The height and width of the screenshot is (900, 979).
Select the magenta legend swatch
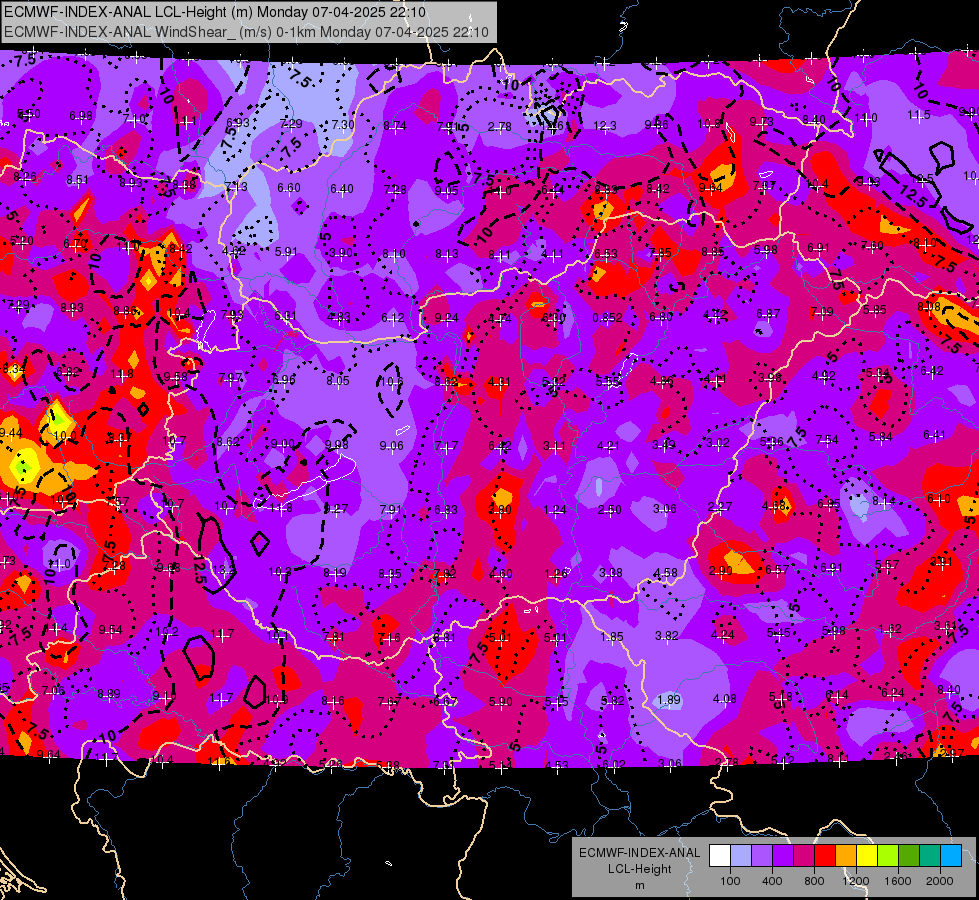tap(804, 856)
